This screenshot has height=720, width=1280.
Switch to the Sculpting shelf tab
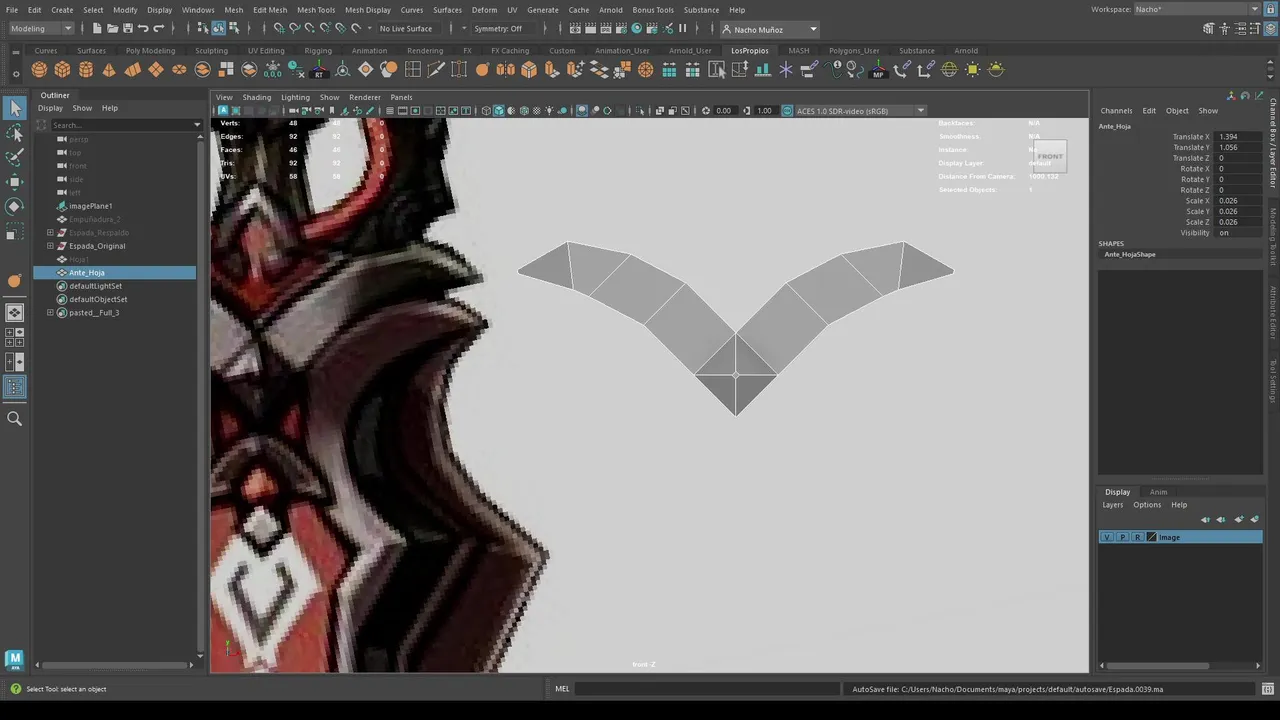tap(211, 50)
